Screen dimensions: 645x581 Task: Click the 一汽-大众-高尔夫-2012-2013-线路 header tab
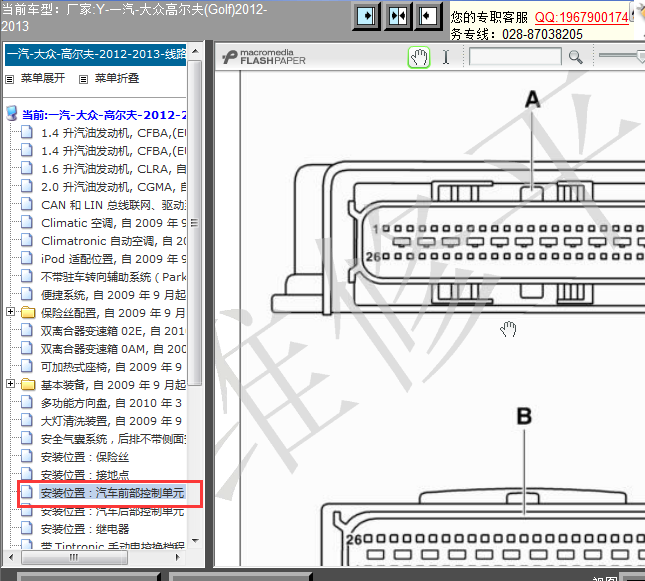[95, 54]
